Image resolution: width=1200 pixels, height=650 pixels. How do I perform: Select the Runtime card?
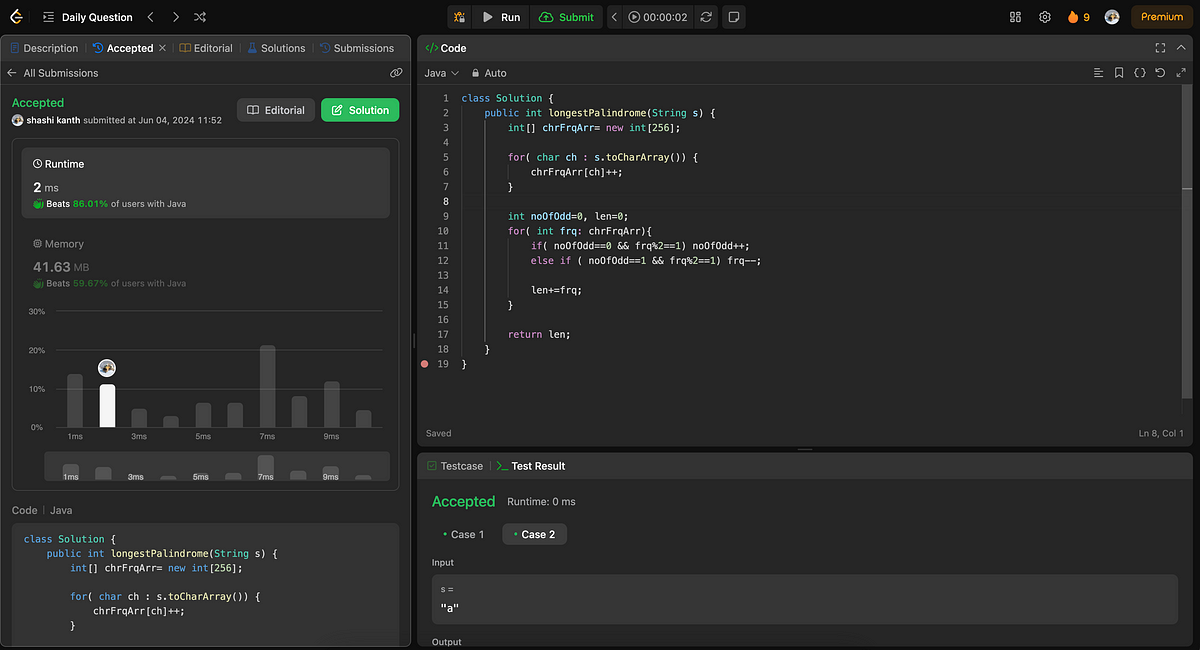point(206,182)
